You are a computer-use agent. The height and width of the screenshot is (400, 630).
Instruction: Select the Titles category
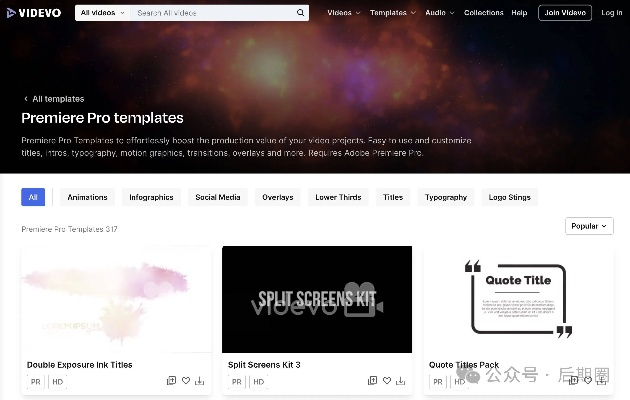(393, 197)
